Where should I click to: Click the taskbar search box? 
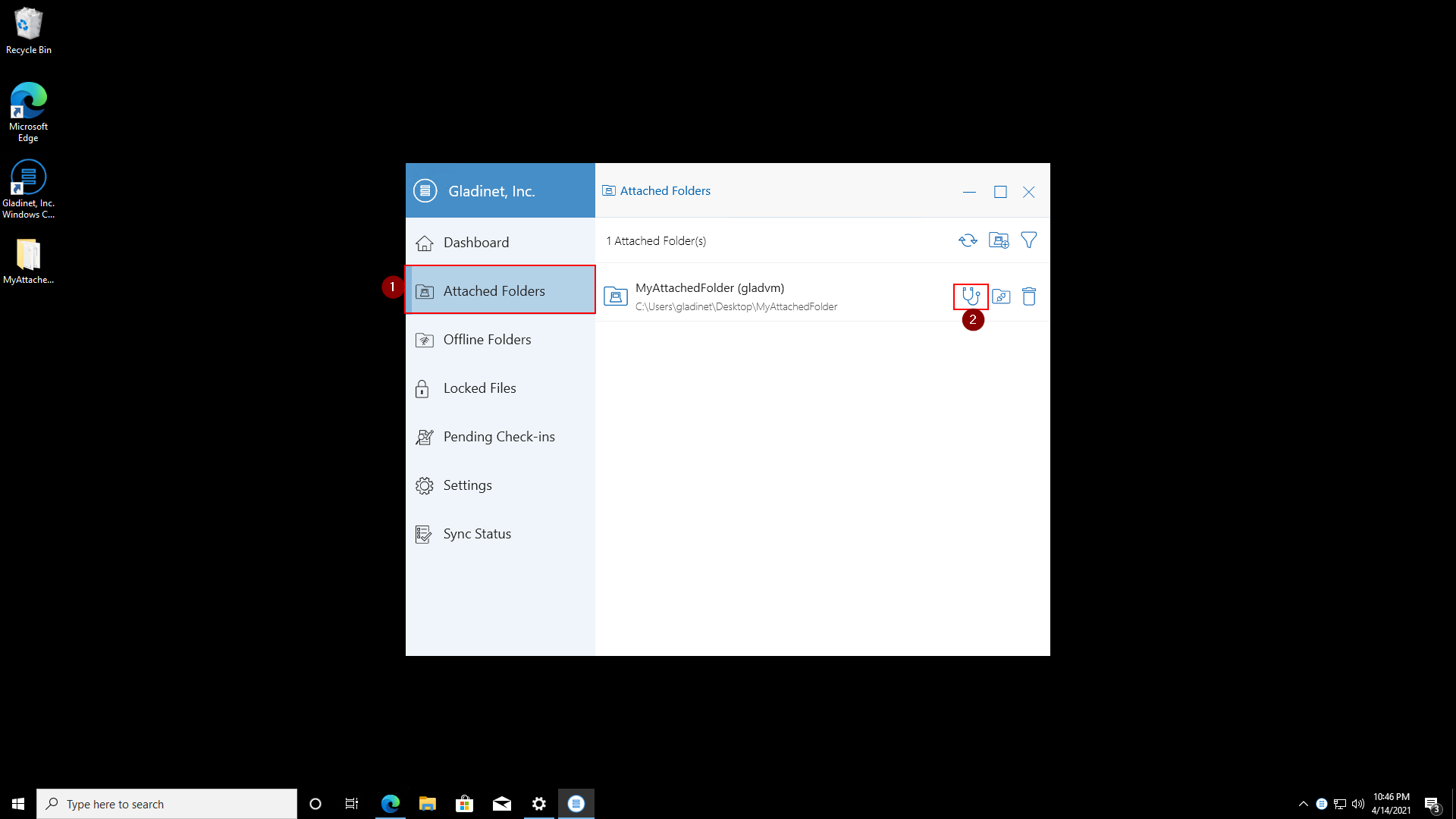tap(167, 804)
